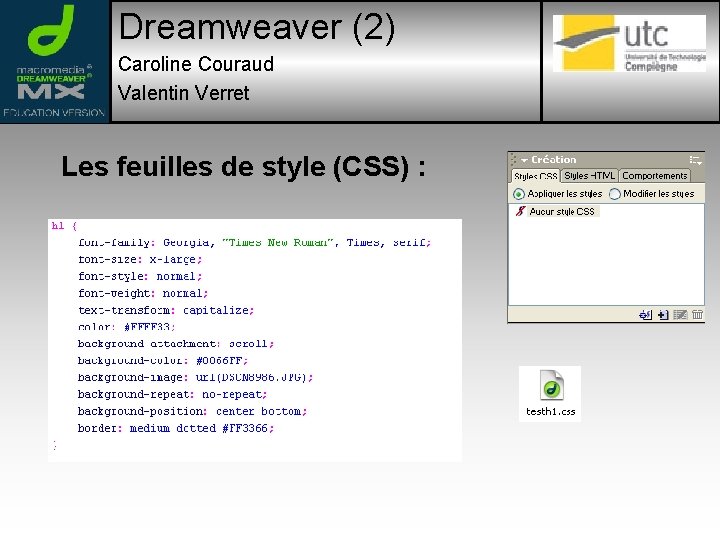
Task: Click the testh1.css file name label
Action: (551, 411)
